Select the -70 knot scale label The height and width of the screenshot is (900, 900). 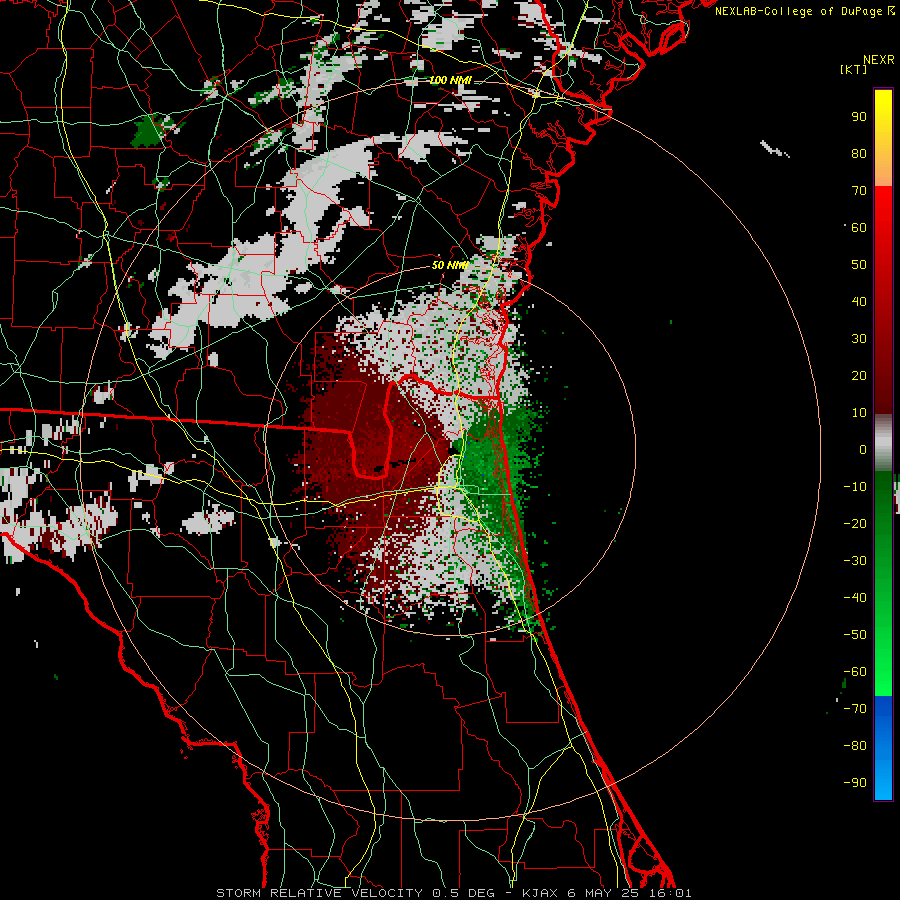[x=855, y=709]
